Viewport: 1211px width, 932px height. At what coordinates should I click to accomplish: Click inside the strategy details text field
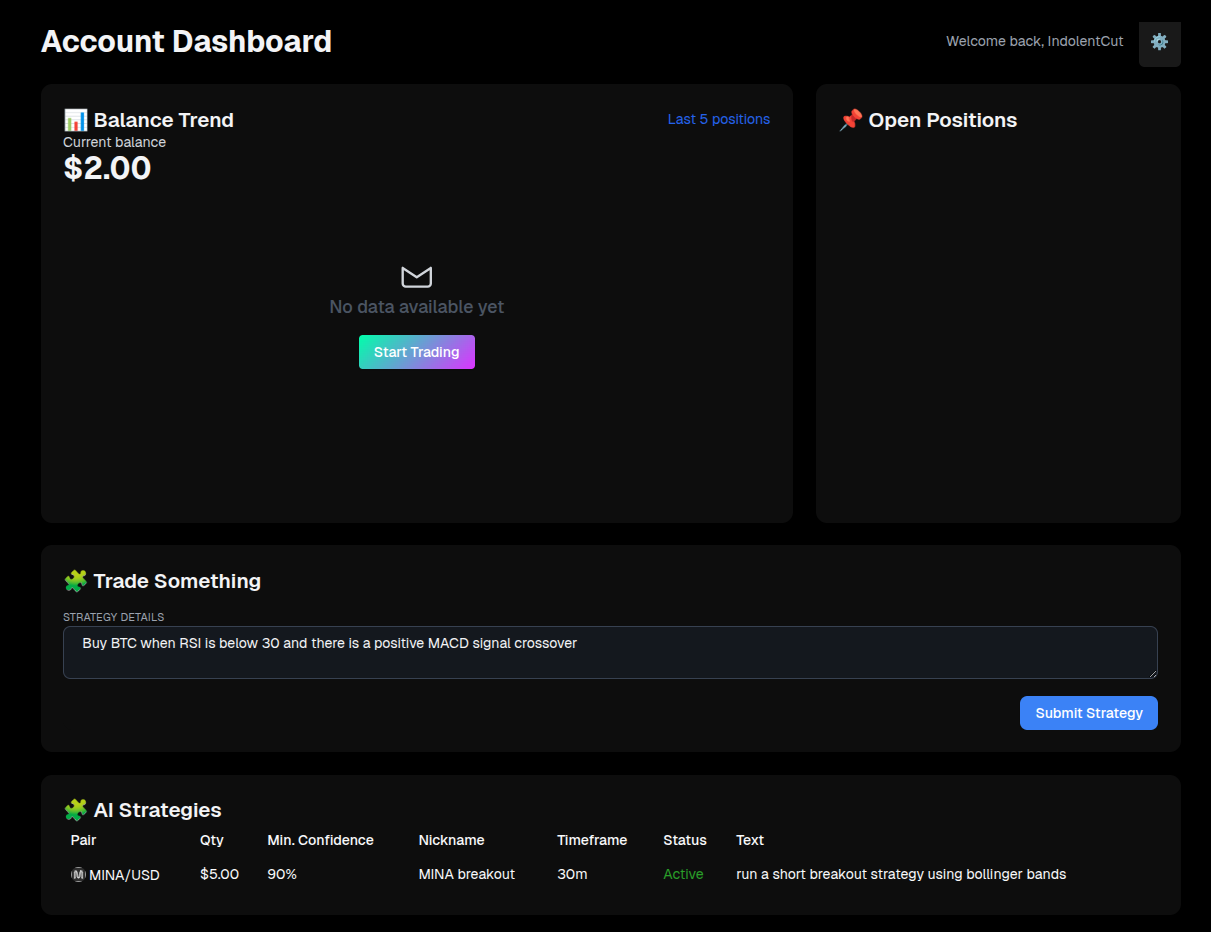pyautogui.click(x=610, y=651)
